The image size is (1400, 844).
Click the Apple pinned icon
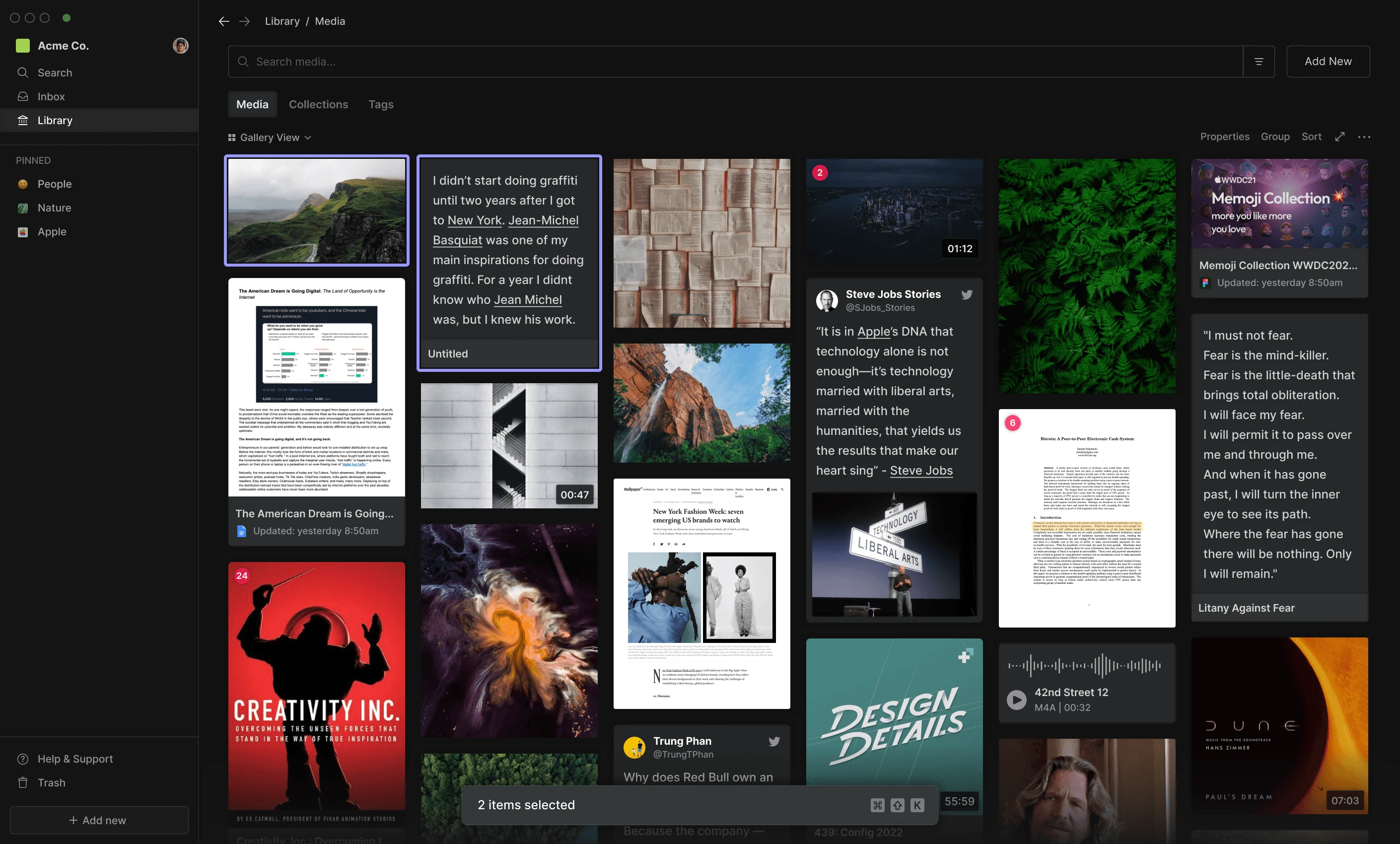tap(23, 231)
